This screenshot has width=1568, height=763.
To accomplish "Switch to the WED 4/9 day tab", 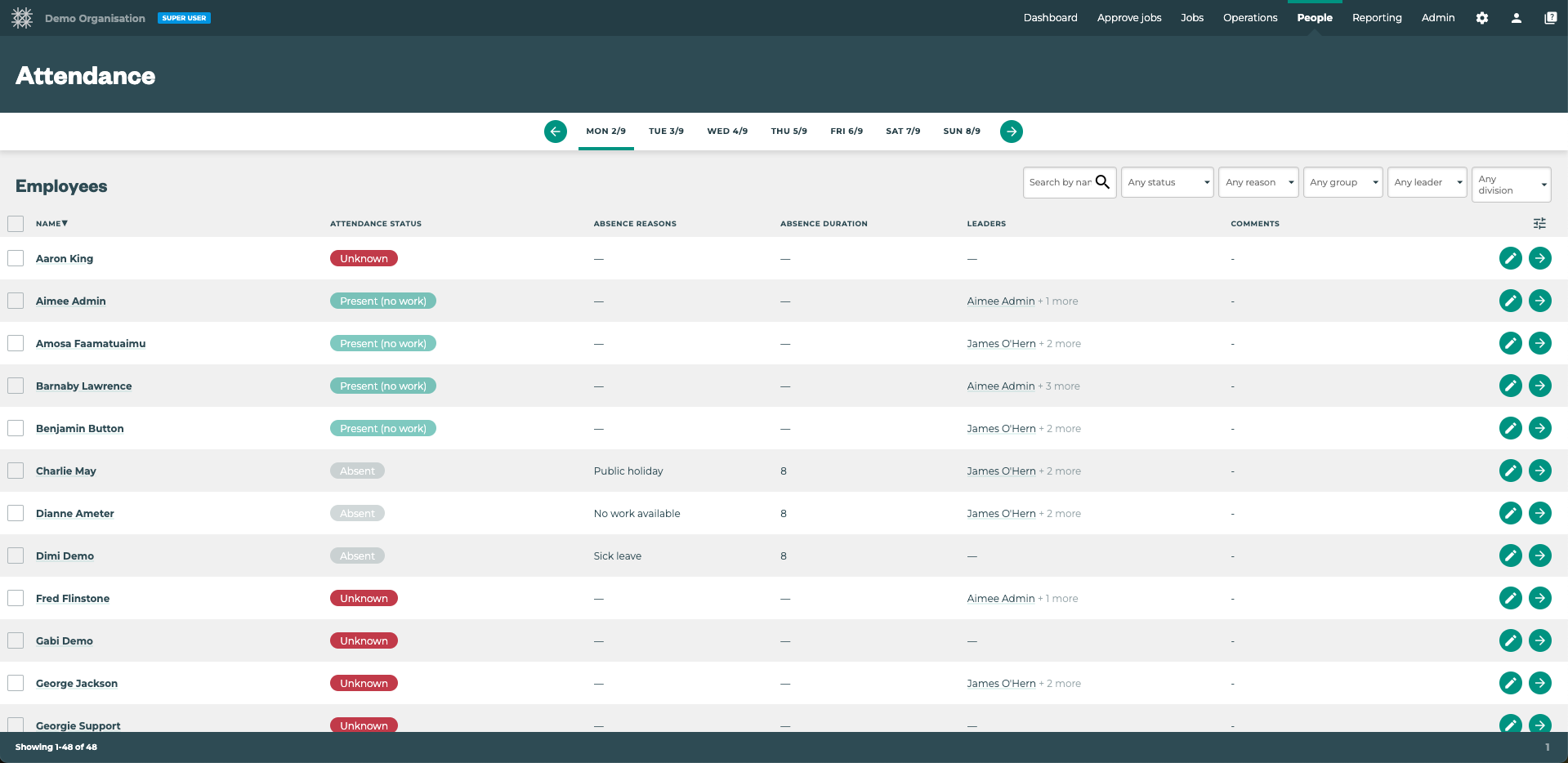I will click(726, 131).
